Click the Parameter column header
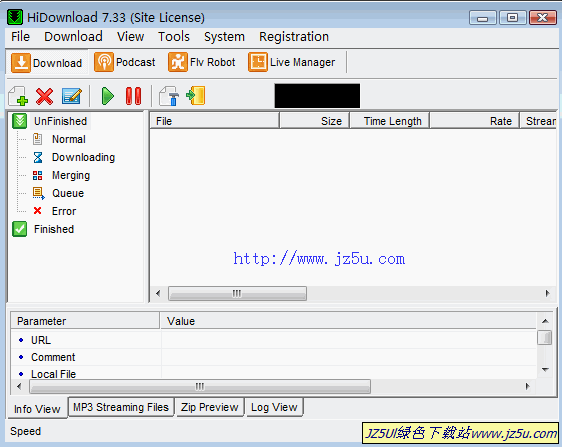562x447 pixels. click(x=85, y=321)
